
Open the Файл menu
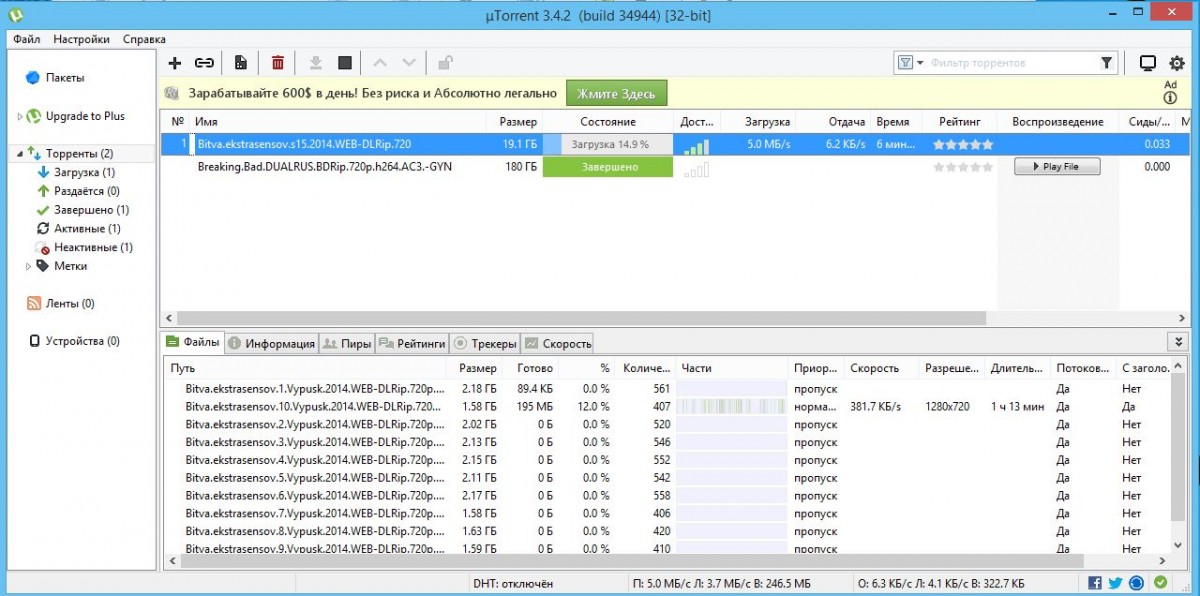[x=28, y=39]
